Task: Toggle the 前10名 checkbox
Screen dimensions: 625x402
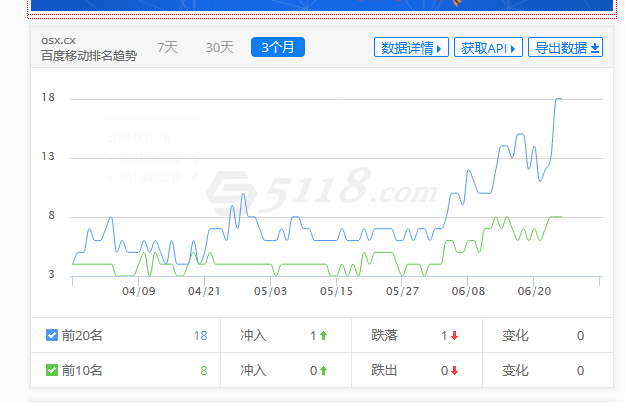Action: pyautogui.click(x=52, y=370)
